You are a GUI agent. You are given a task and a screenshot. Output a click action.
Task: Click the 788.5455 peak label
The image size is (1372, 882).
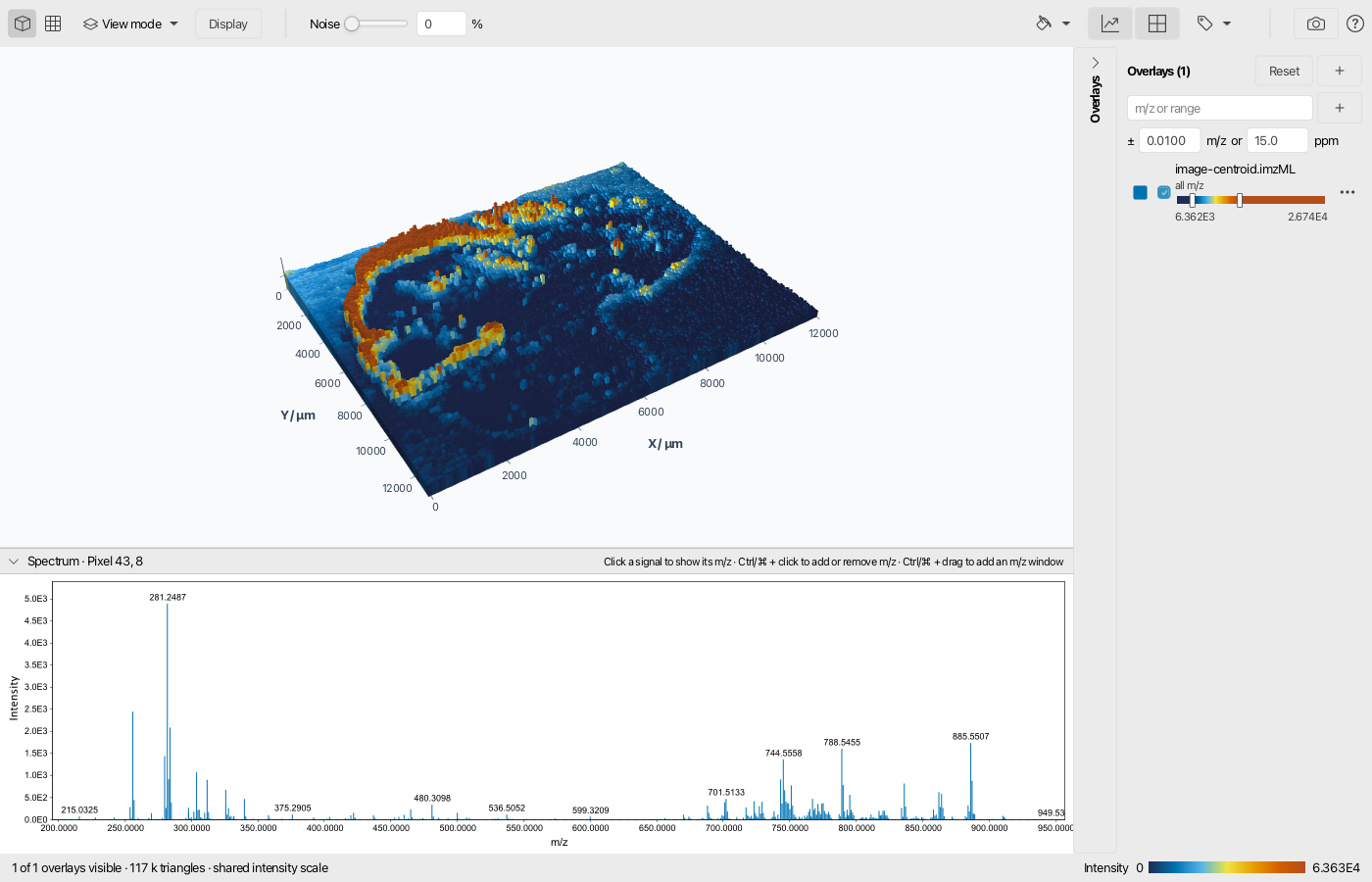[842, 742]
